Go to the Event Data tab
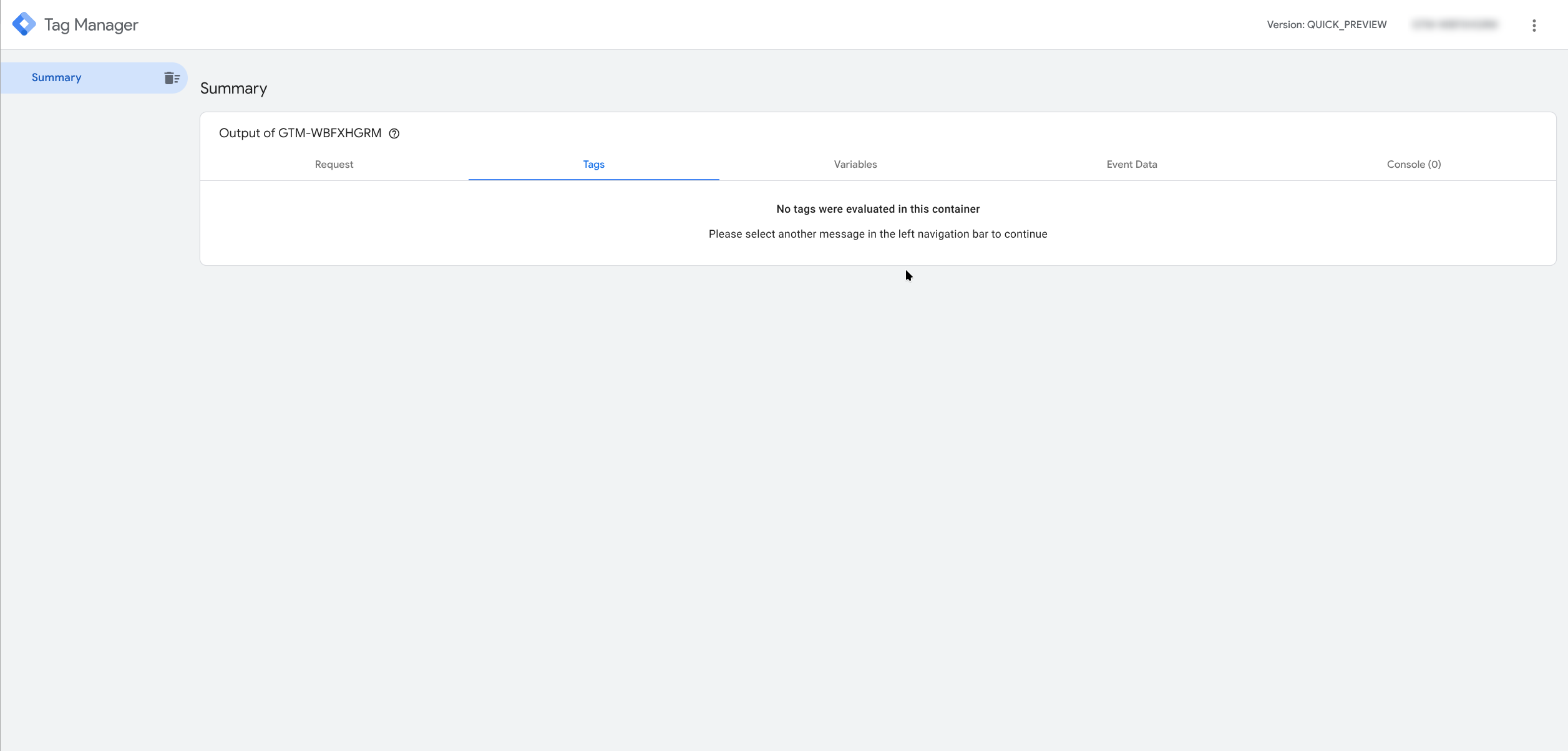The width and height of the screenshot is (1568, 751). point(1131,165)
